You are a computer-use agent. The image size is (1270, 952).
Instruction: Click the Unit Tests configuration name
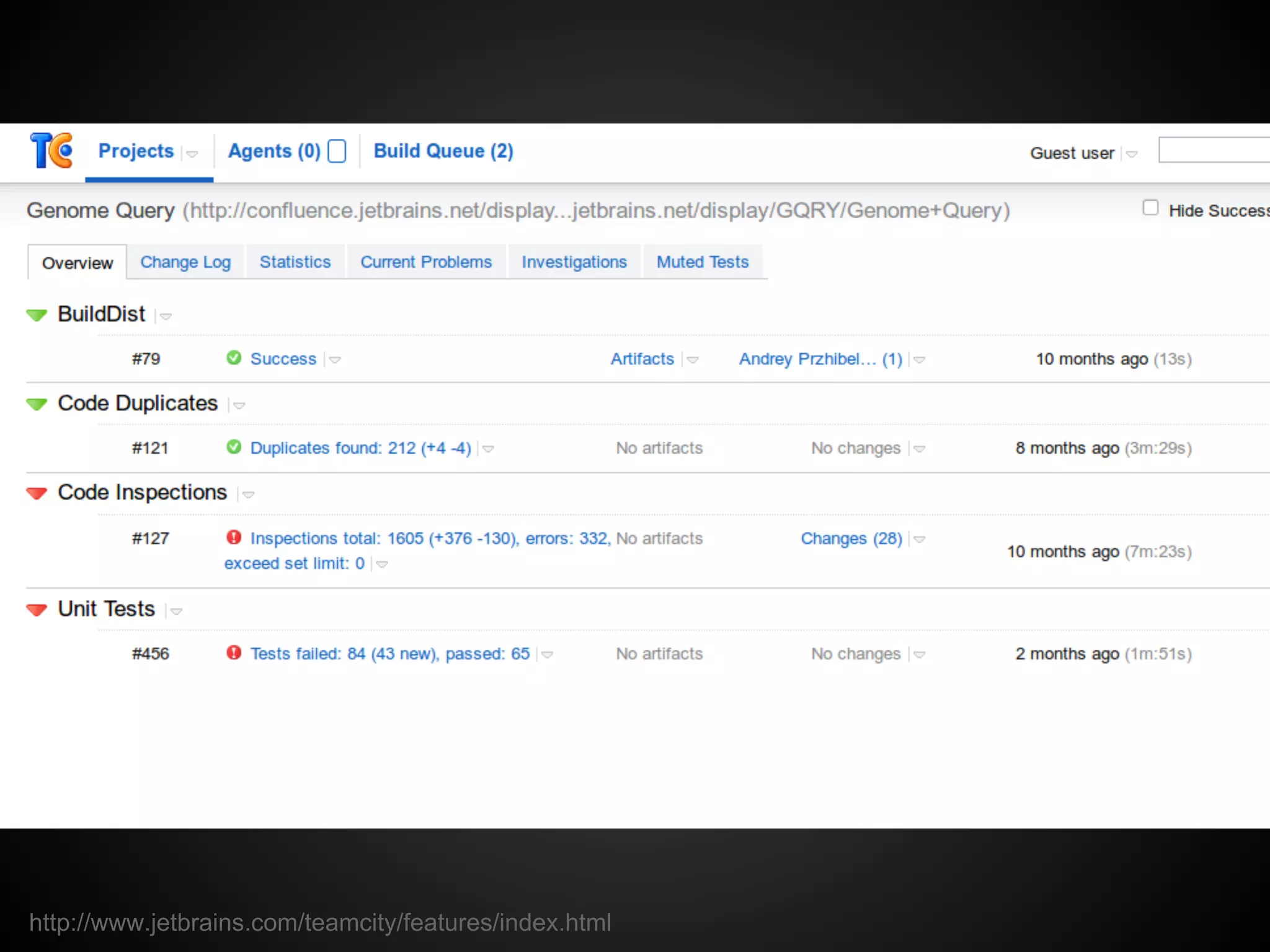[106, 609]
